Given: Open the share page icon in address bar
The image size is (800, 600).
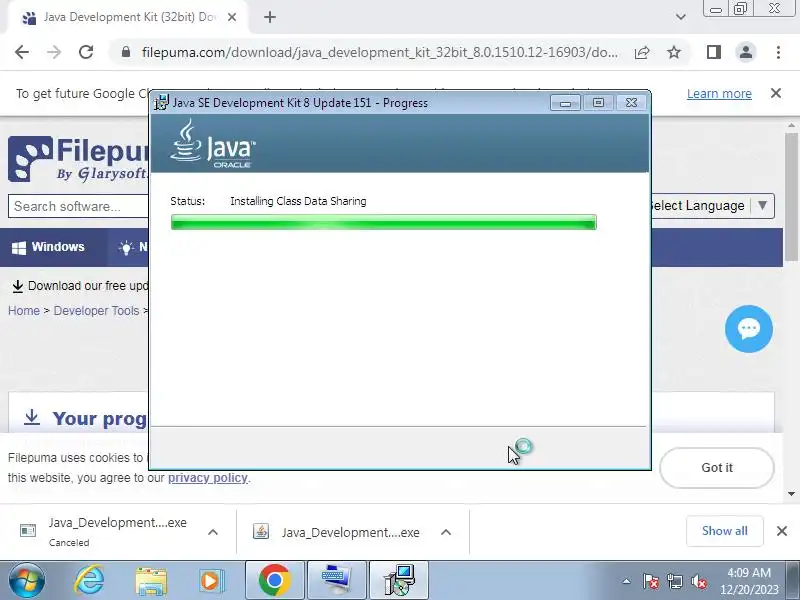Looking at the screenshot, I should coord(642,52).
